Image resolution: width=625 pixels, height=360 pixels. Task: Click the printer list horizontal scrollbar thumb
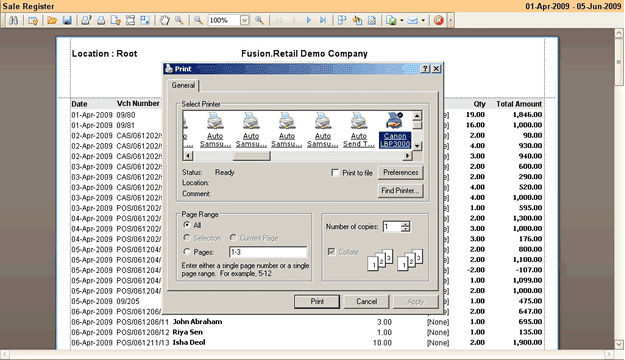coord(251,156)
